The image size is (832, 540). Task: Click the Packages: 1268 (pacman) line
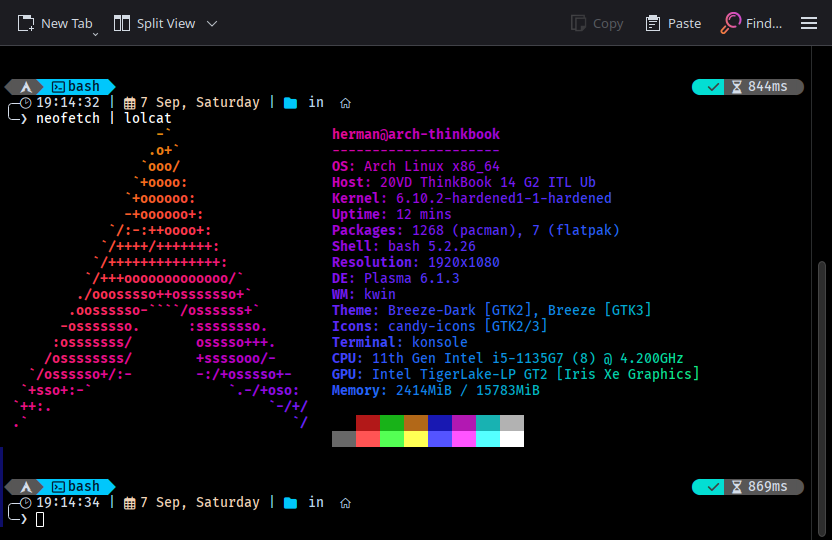click(x=476, y=230)
